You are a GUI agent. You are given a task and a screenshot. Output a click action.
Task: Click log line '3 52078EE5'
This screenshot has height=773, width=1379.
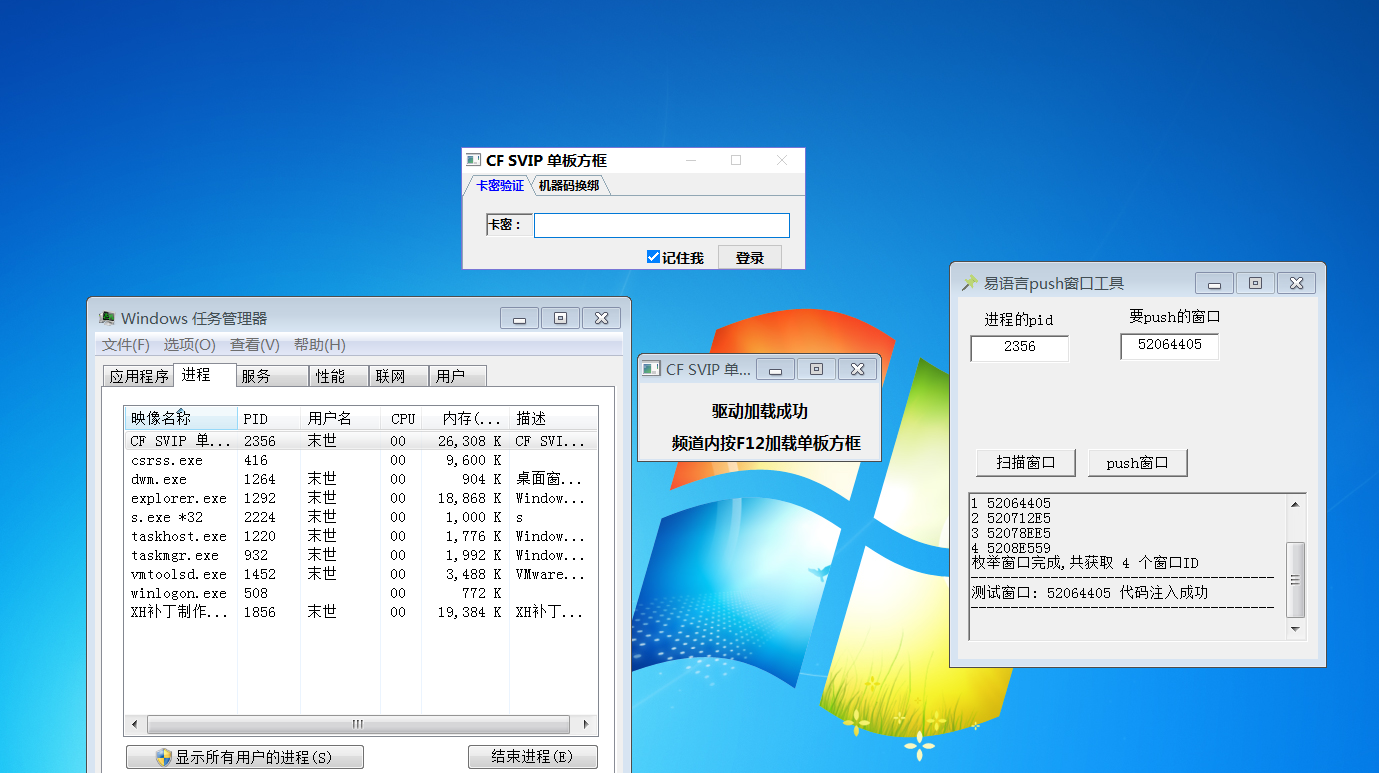tap(1011, 533)
